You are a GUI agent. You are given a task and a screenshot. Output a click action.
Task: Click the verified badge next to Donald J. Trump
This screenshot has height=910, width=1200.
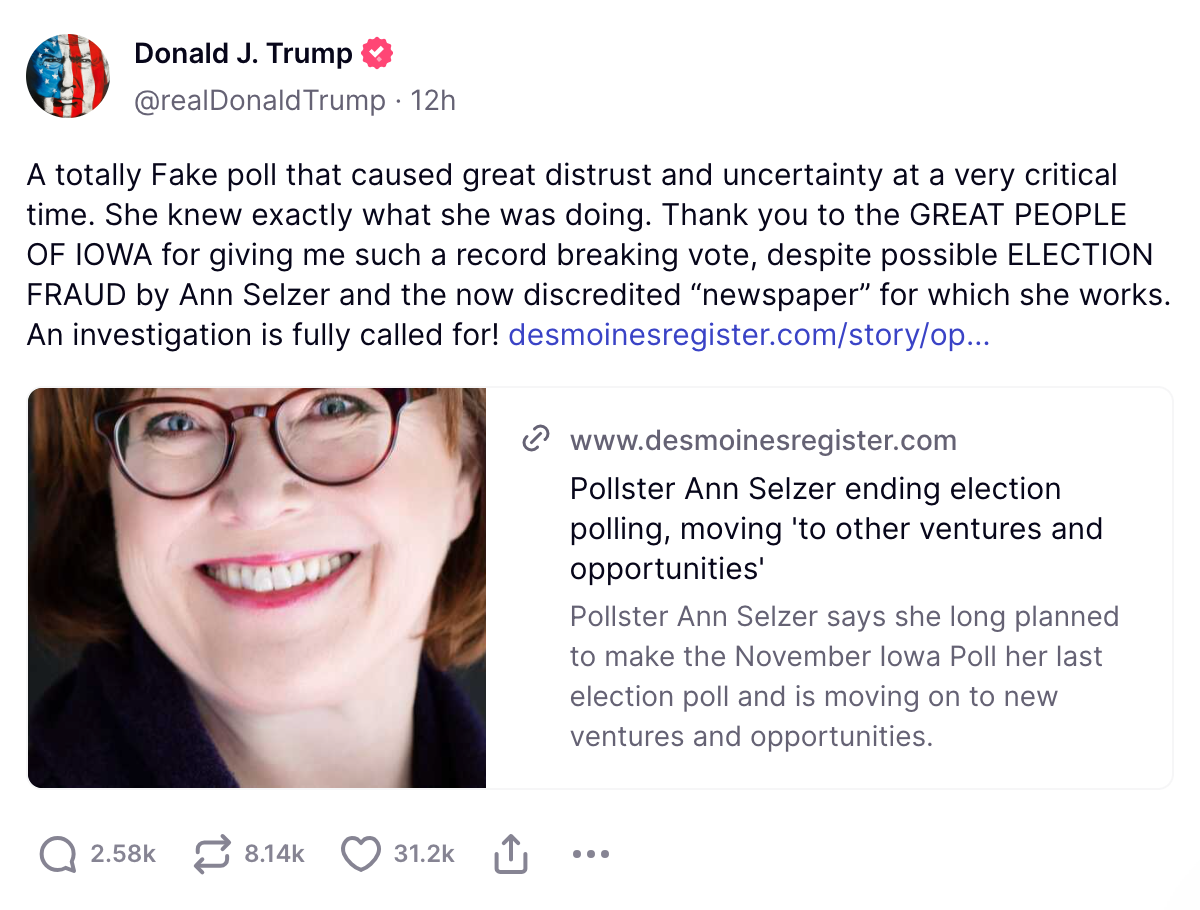(376, 53)
